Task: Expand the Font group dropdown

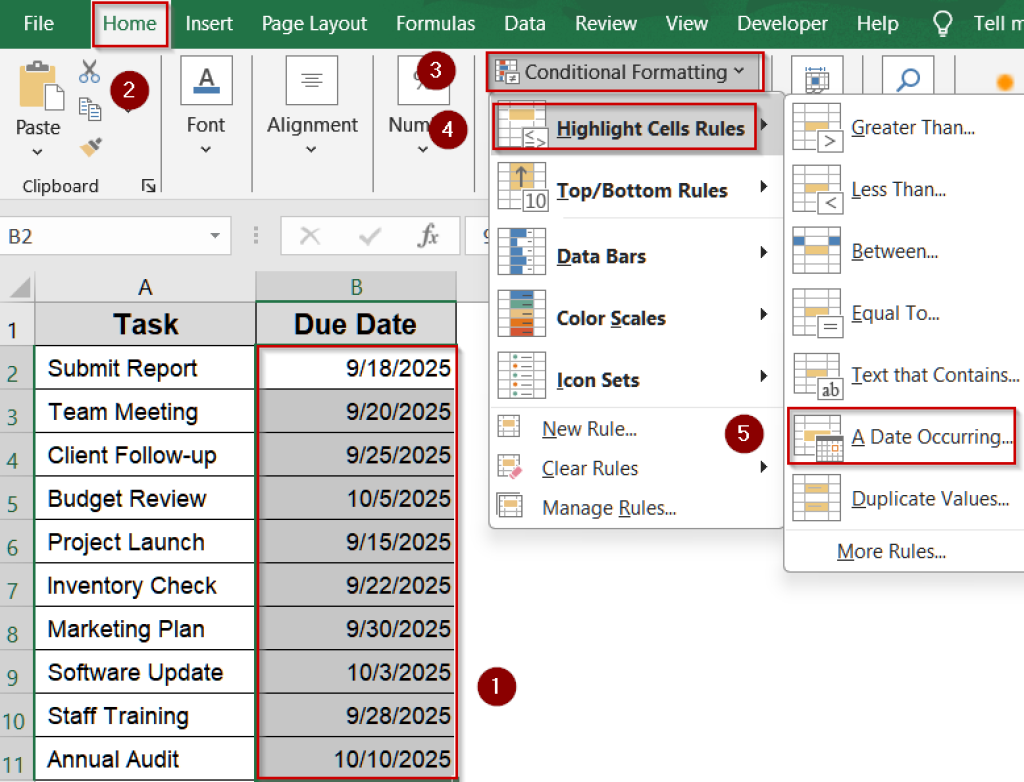Action: coord(206,150)
